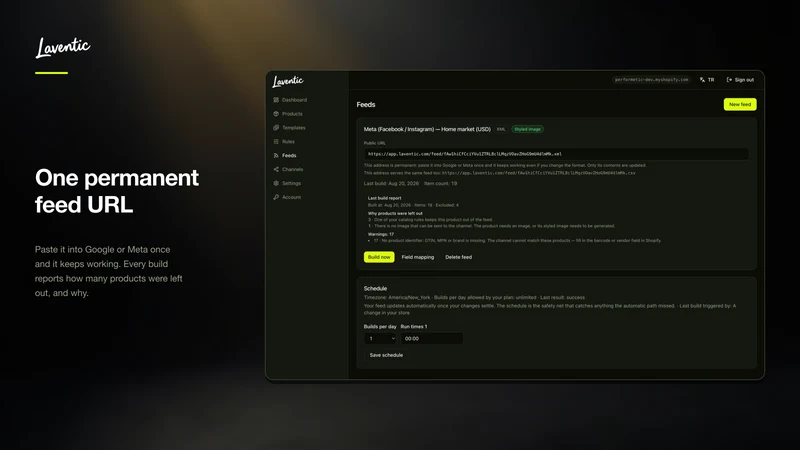
Task: Click the 'Last build: Aug 20, 2026' text
Action: click(x=391, y=183)
